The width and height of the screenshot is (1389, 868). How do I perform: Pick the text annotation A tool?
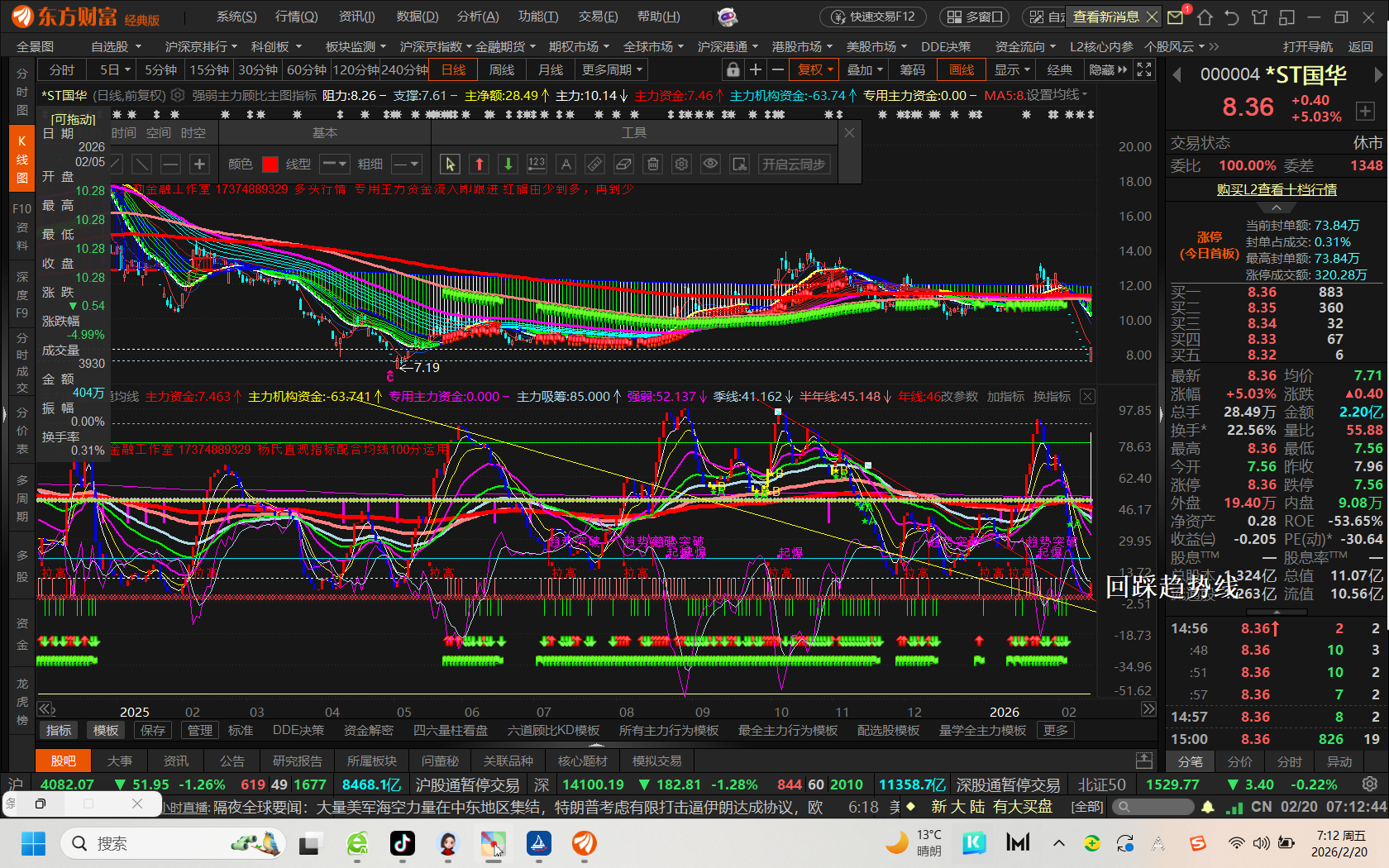click(566, 164)
